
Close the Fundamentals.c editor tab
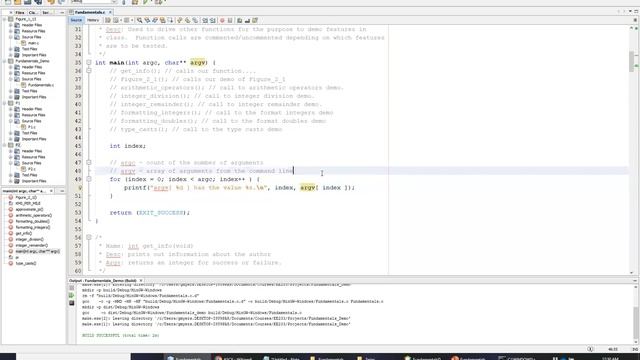[x=110, y=12]
